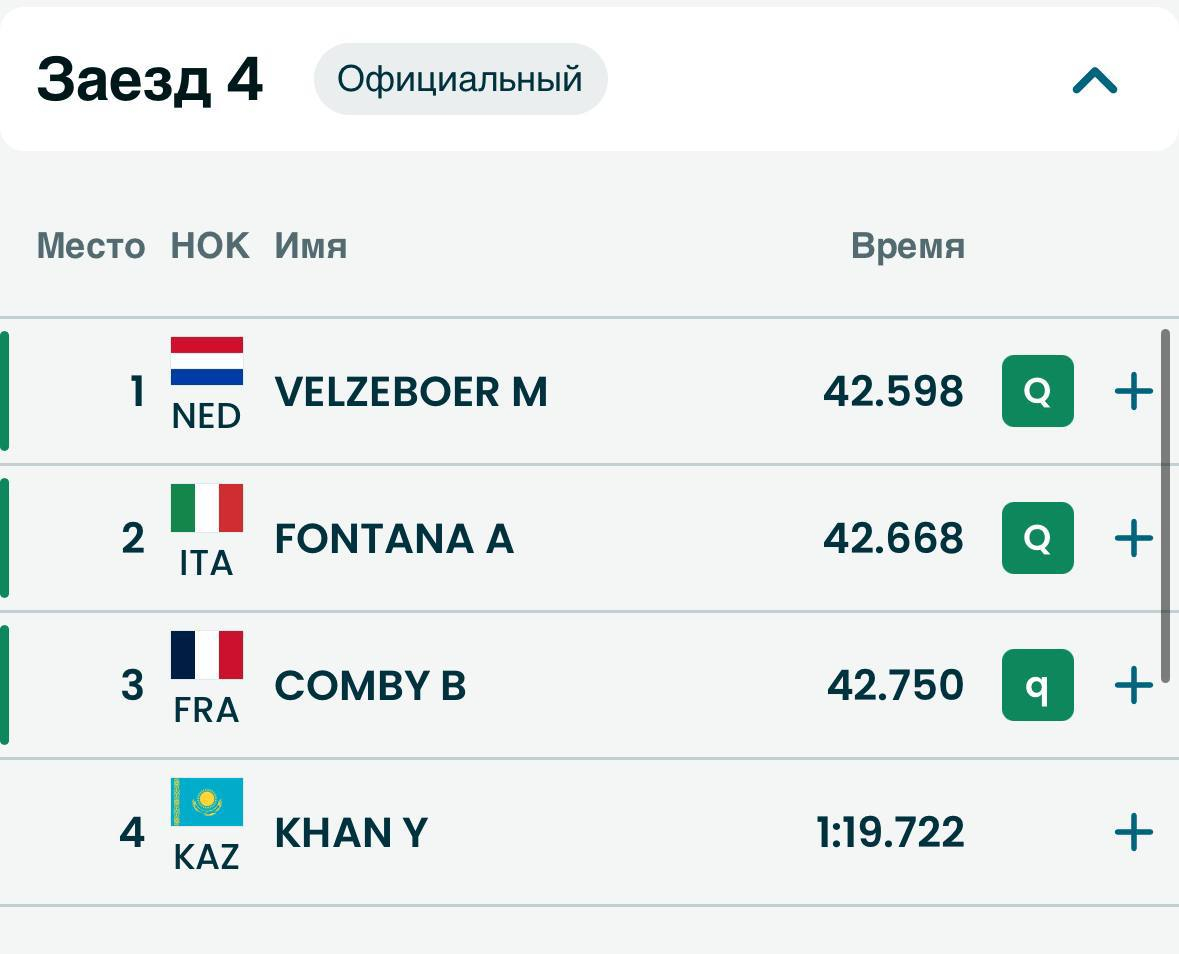The width and height of the screenshot is (1179, 954).
Task: Expand details for COMBY B row
Action: [1133, 686]
